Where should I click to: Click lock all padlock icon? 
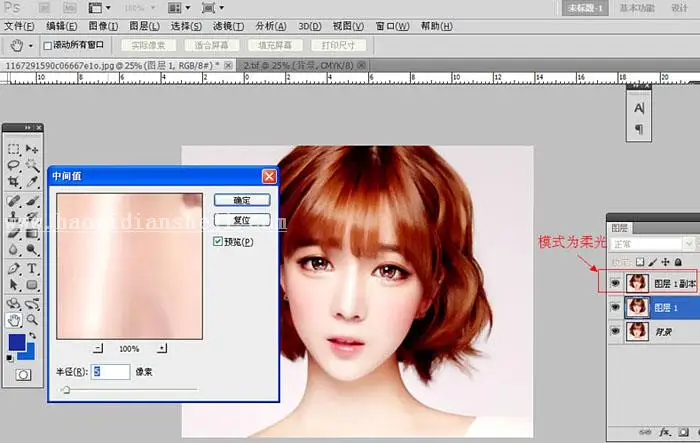(x=678, y=262)
